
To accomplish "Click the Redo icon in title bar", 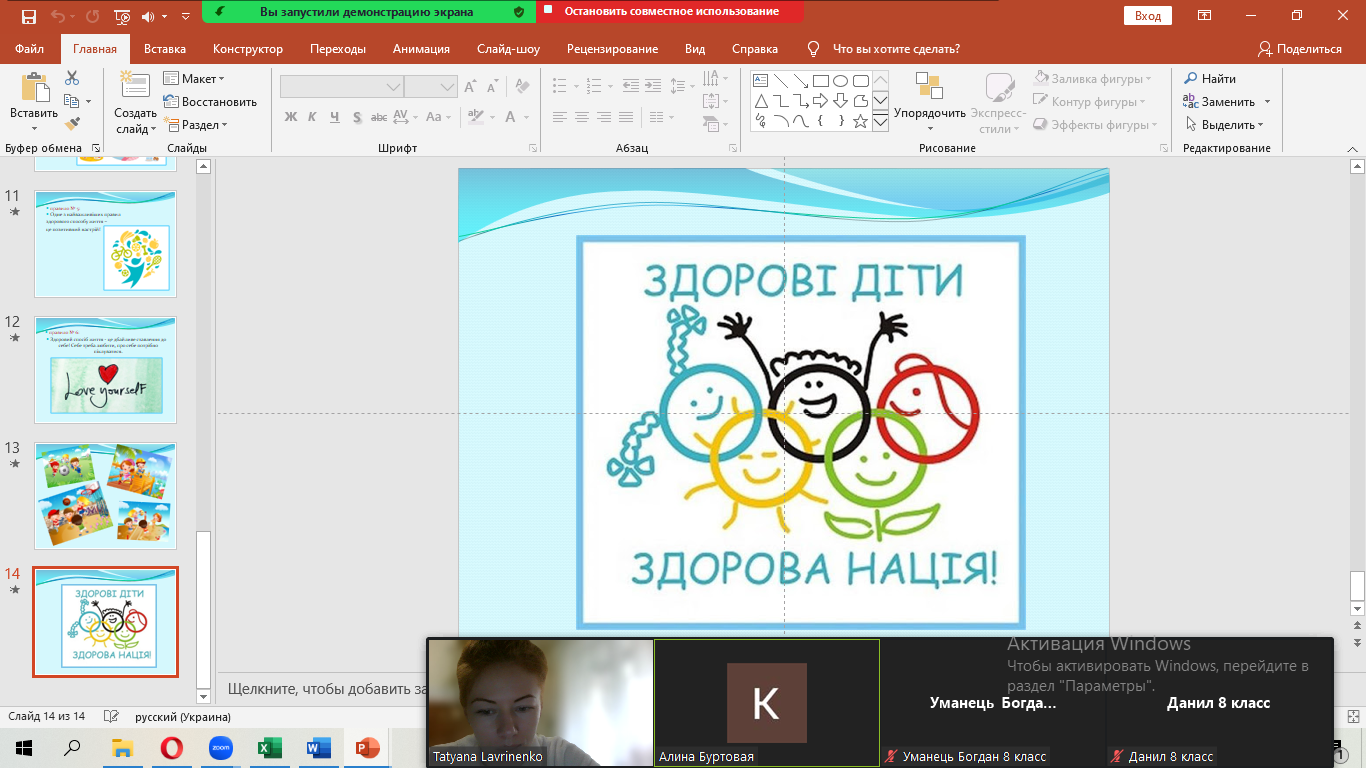I will (92, 16).
